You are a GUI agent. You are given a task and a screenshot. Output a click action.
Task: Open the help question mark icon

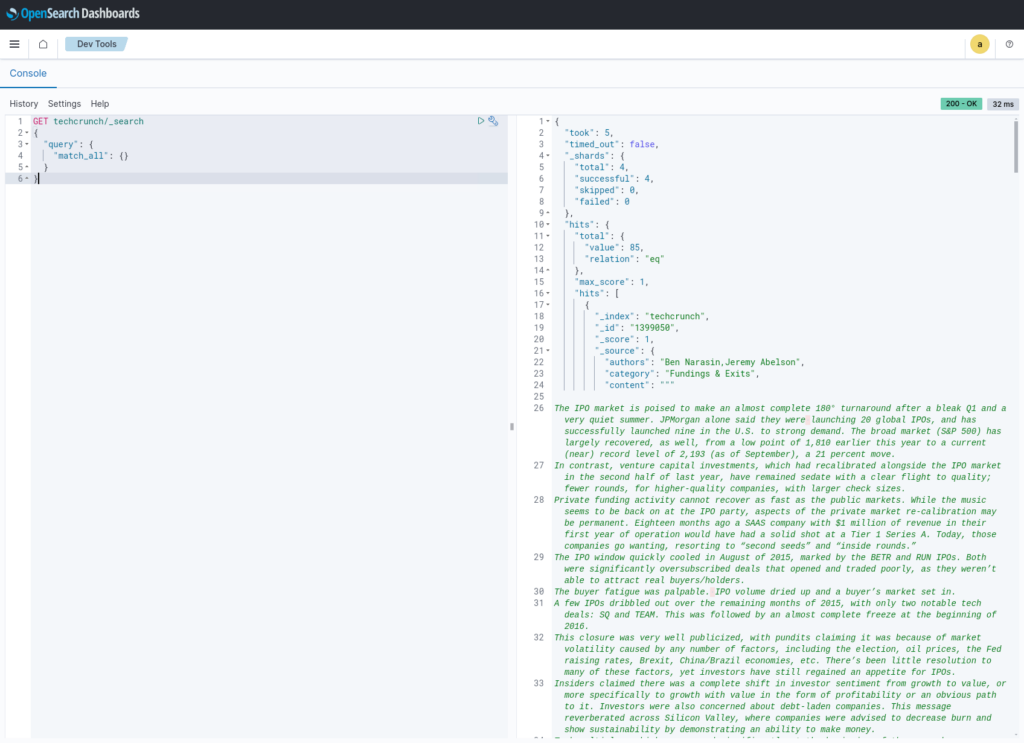(x=1010, y=44)
